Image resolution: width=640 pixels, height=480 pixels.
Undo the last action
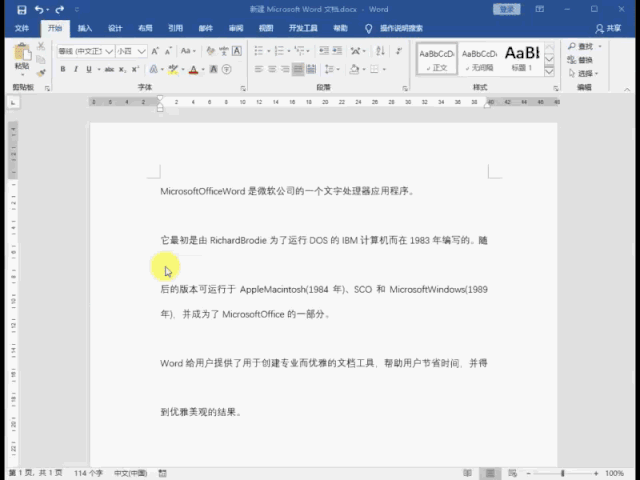coord(39,9)
